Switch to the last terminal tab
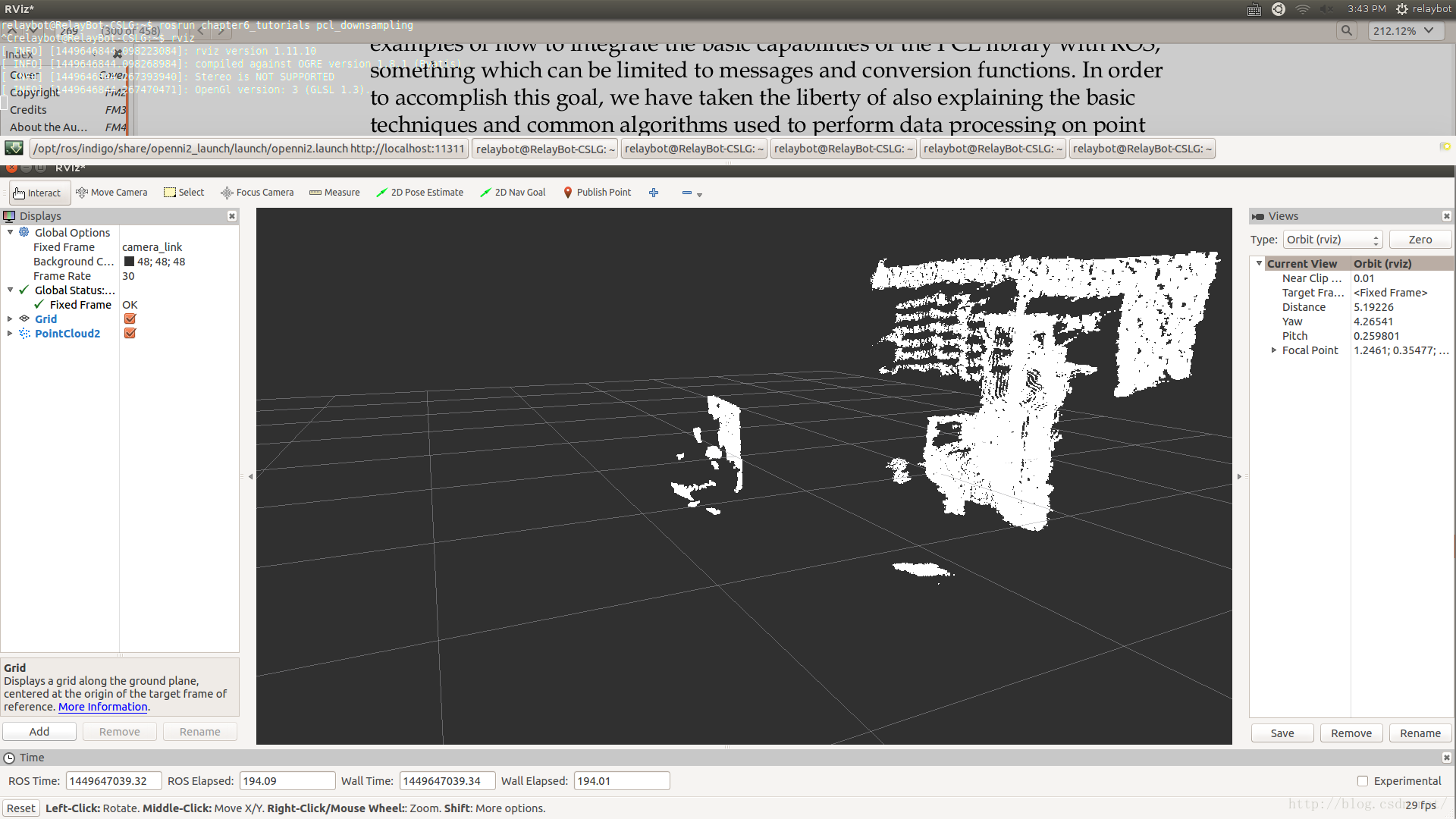Viewport: 1456px width, 819px height. [1142, 149]
